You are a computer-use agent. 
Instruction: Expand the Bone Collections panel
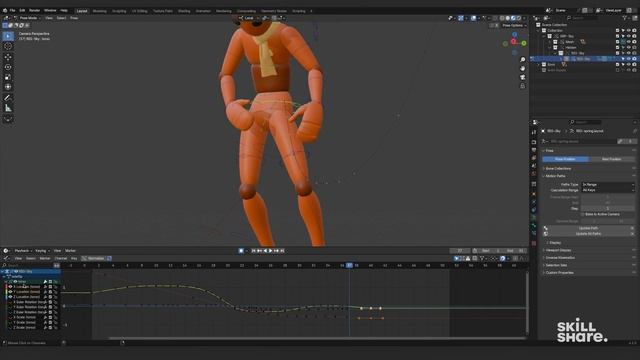click(558, 169)
